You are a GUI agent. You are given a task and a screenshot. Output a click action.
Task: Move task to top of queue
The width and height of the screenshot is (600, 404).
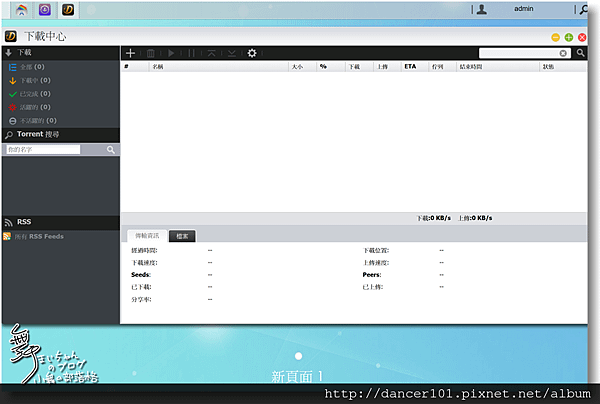tap(212, 53)
